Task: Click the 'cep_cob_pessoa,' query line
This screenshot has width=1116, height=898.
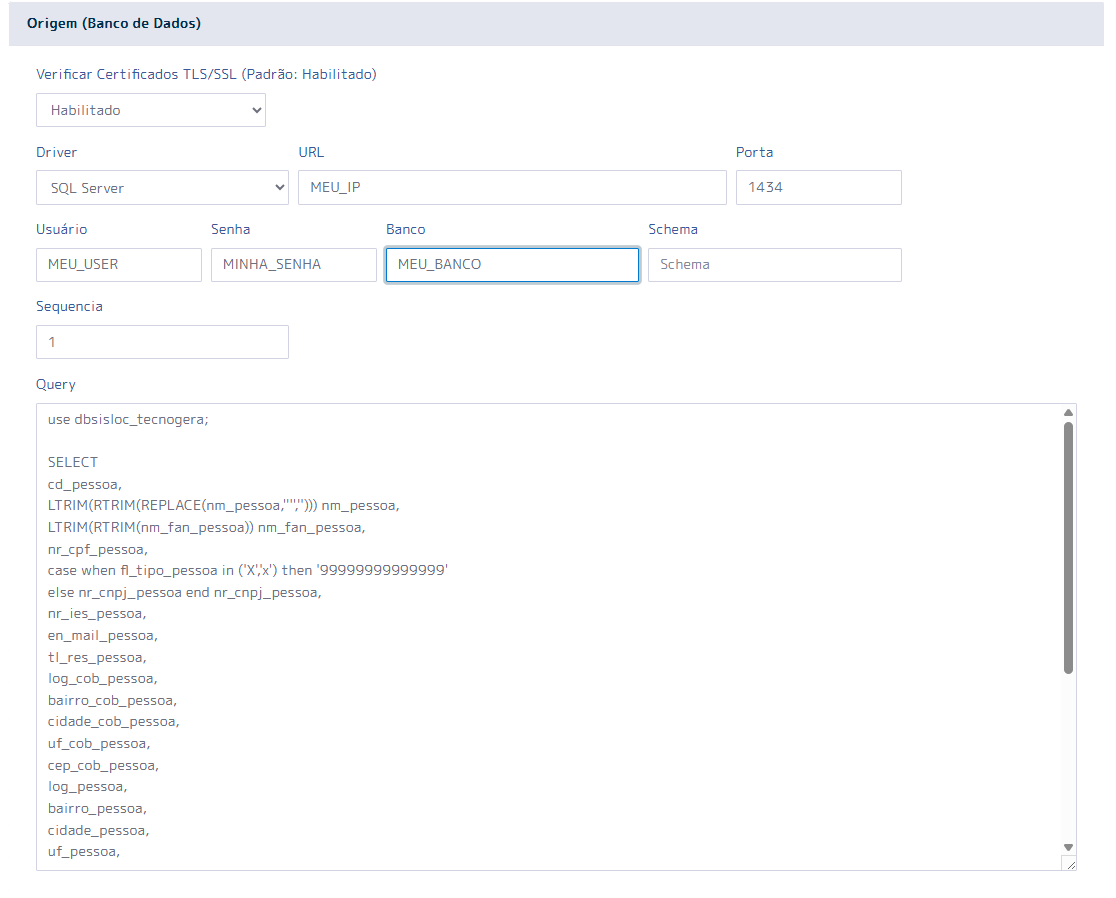Action: pyautogui.click(x=103, y=766)
